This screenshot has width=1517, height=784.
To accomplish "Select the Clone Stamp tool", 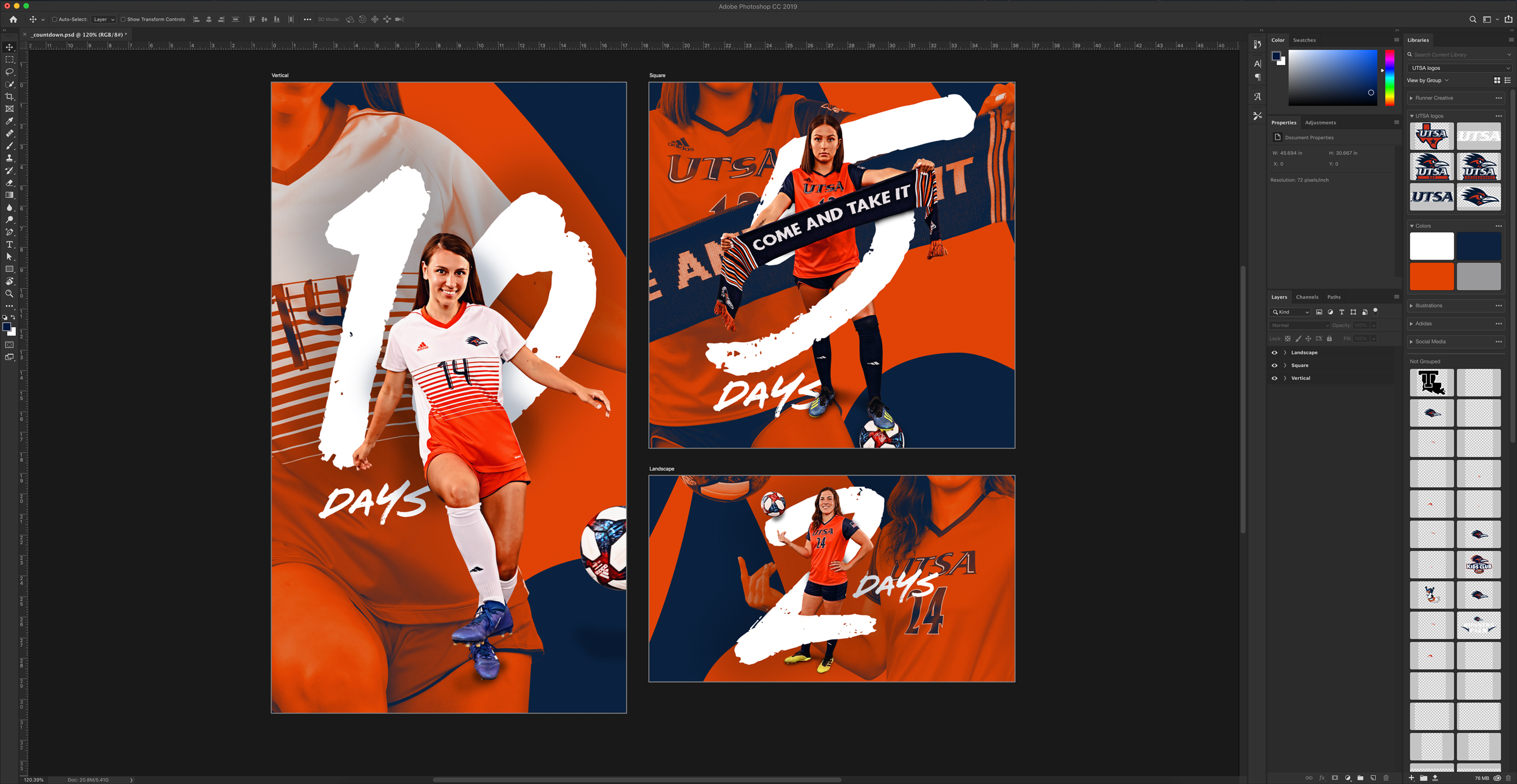I will 10,158.
